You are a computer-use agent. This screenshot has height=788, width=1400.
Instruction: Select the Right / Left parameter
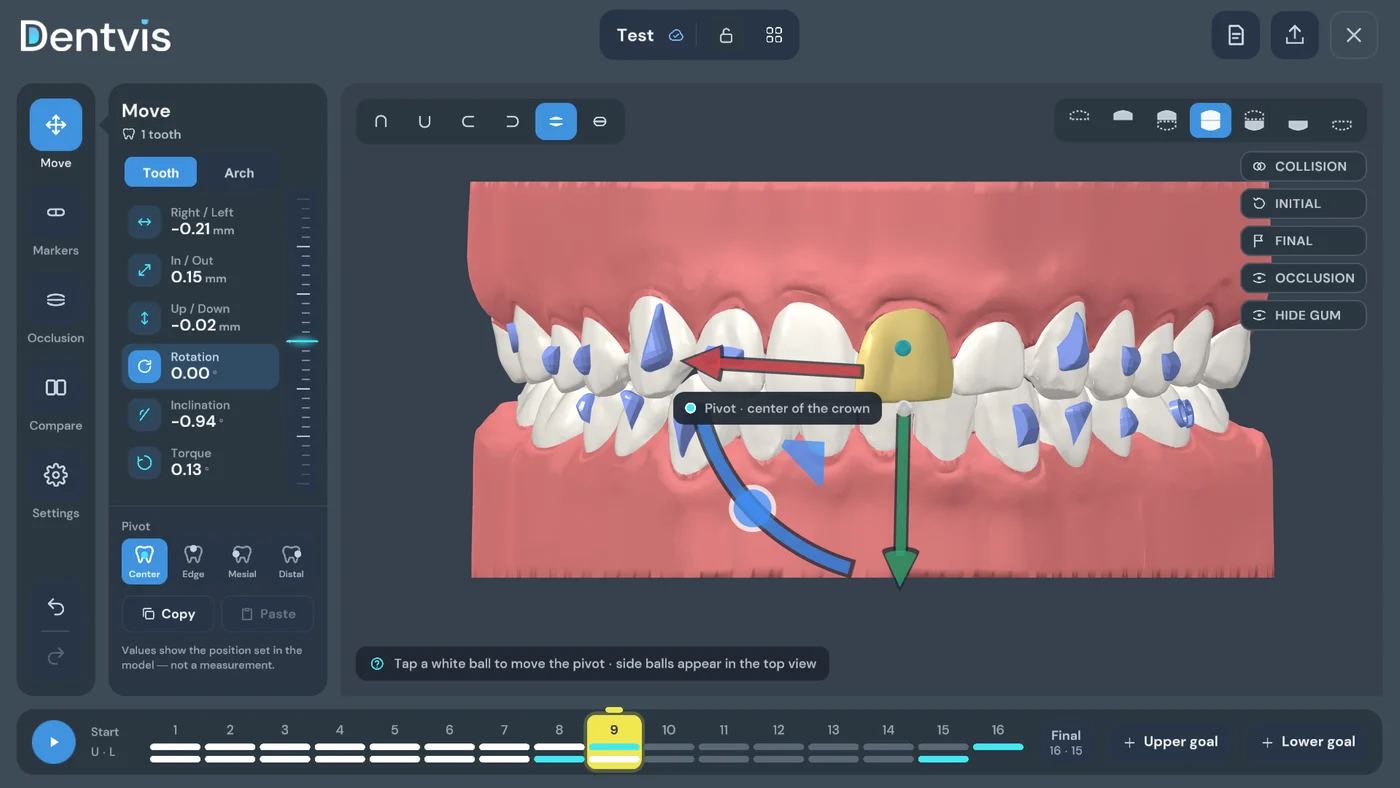click(x=200, y=221)
